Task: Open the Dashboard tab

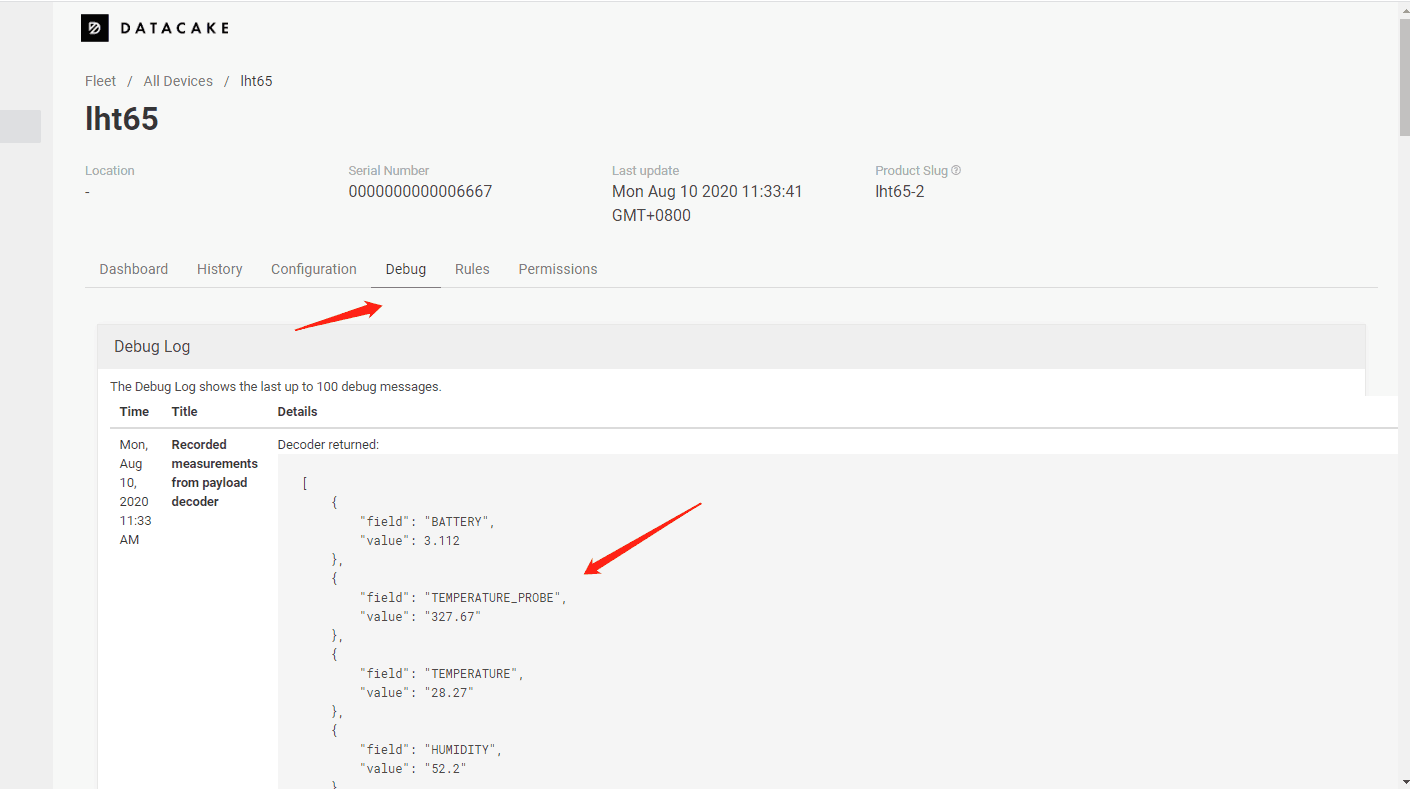Action: point(134,269)
